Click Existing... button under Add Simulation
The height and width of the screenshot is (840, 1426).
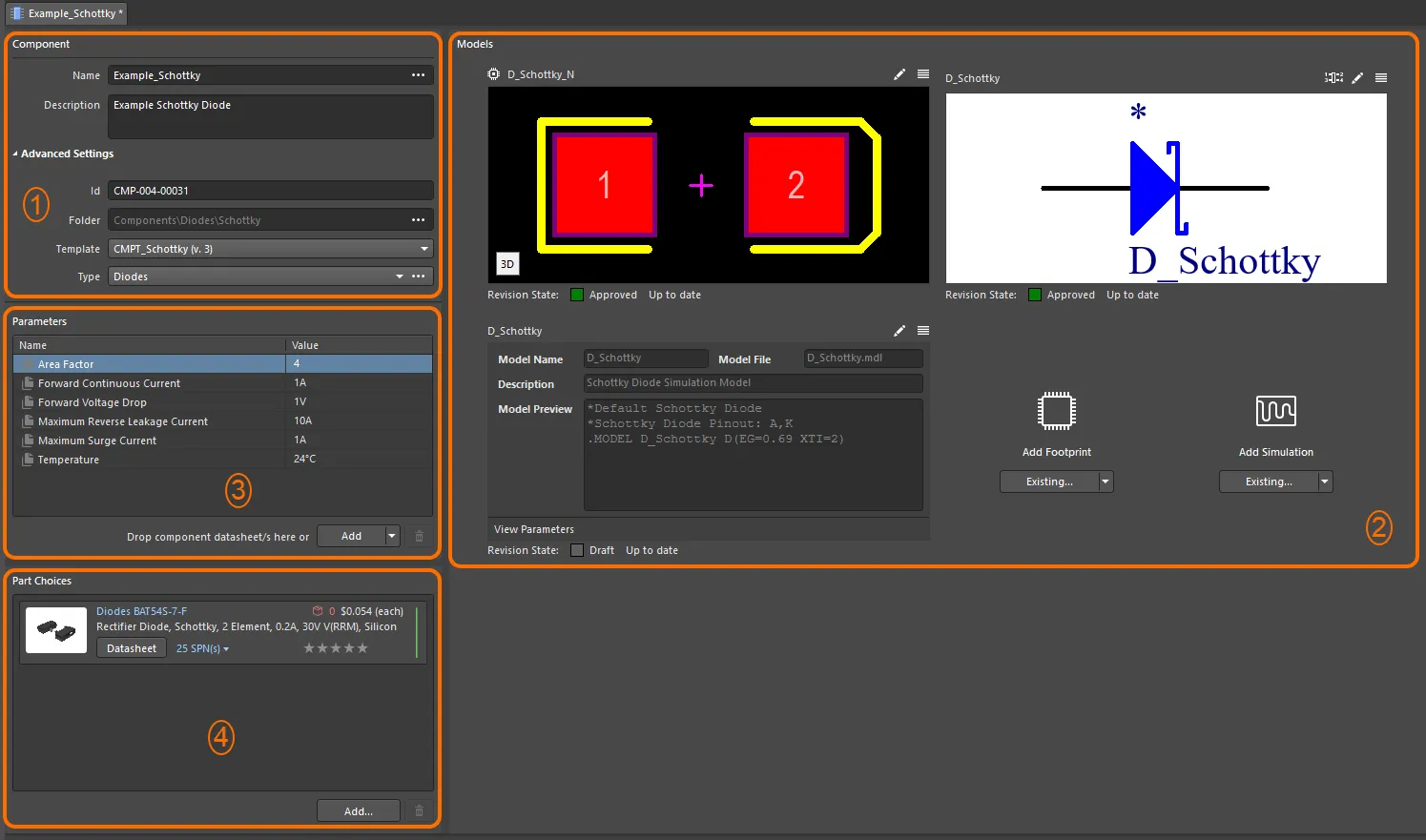[x=1269, y=481]
